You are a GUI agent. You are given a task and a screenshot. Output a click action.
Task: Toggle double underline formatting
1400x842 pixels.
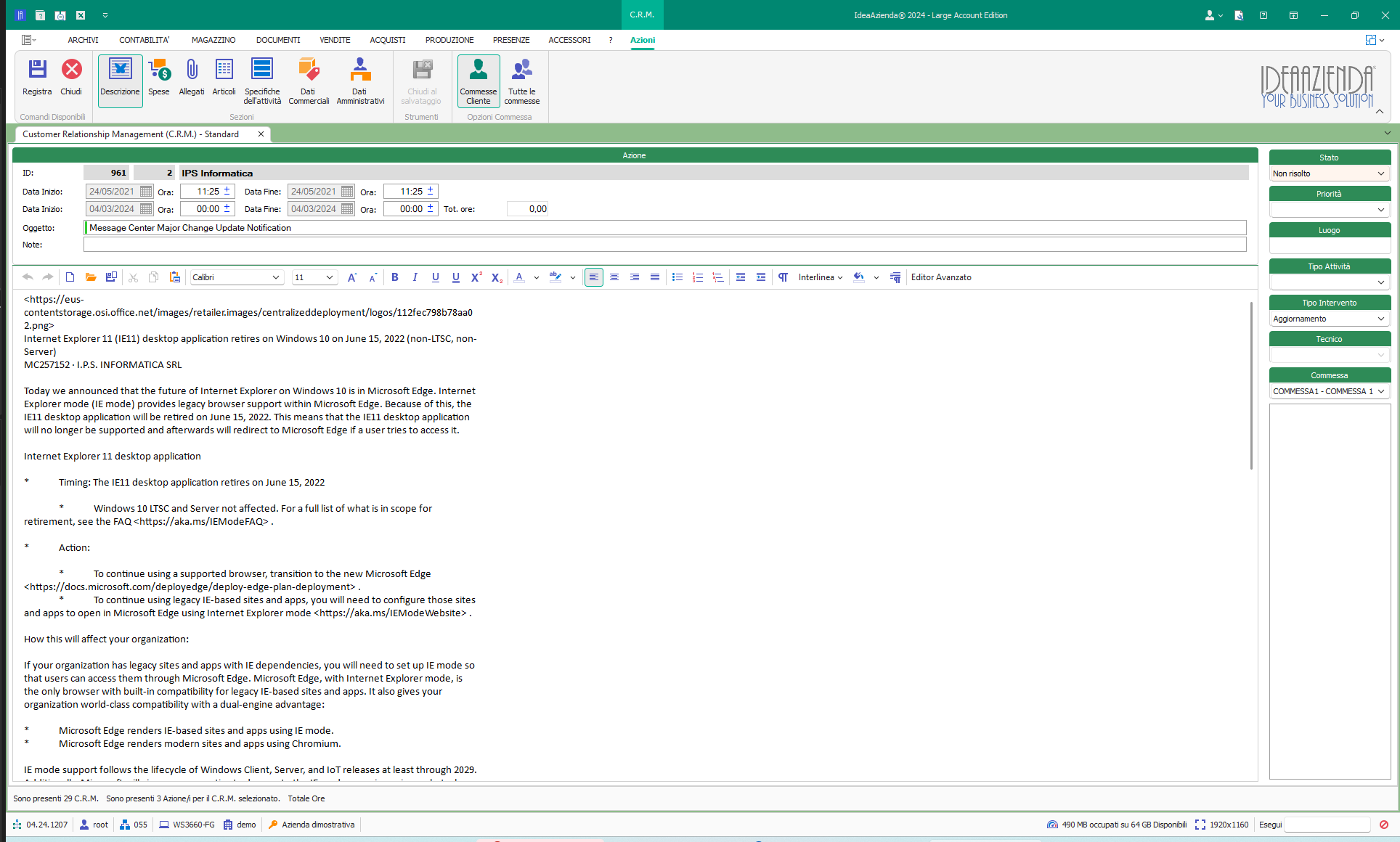tap(456, 277)
